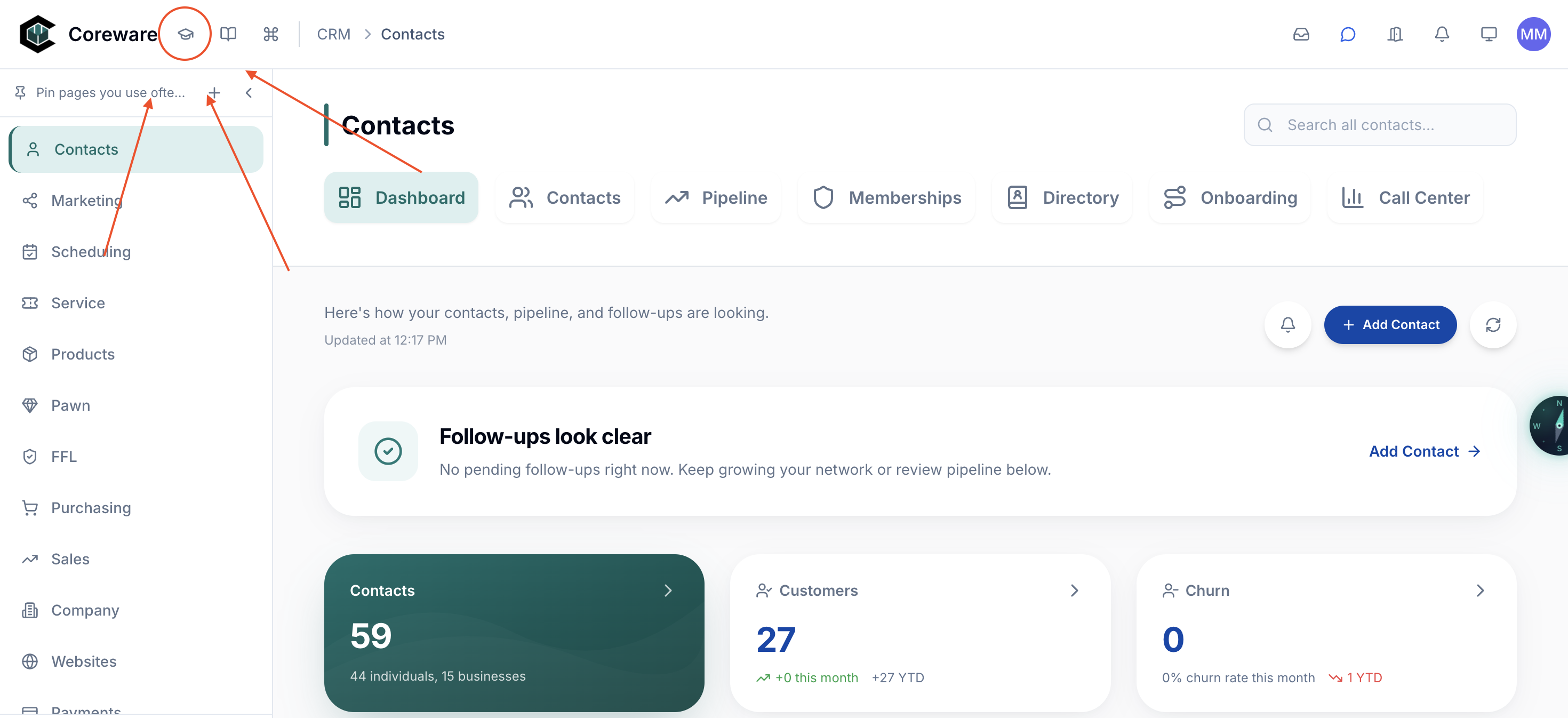
Task: Switch to the Onboarding tab
Action: pyautogui.click(x=1230, y=197)
